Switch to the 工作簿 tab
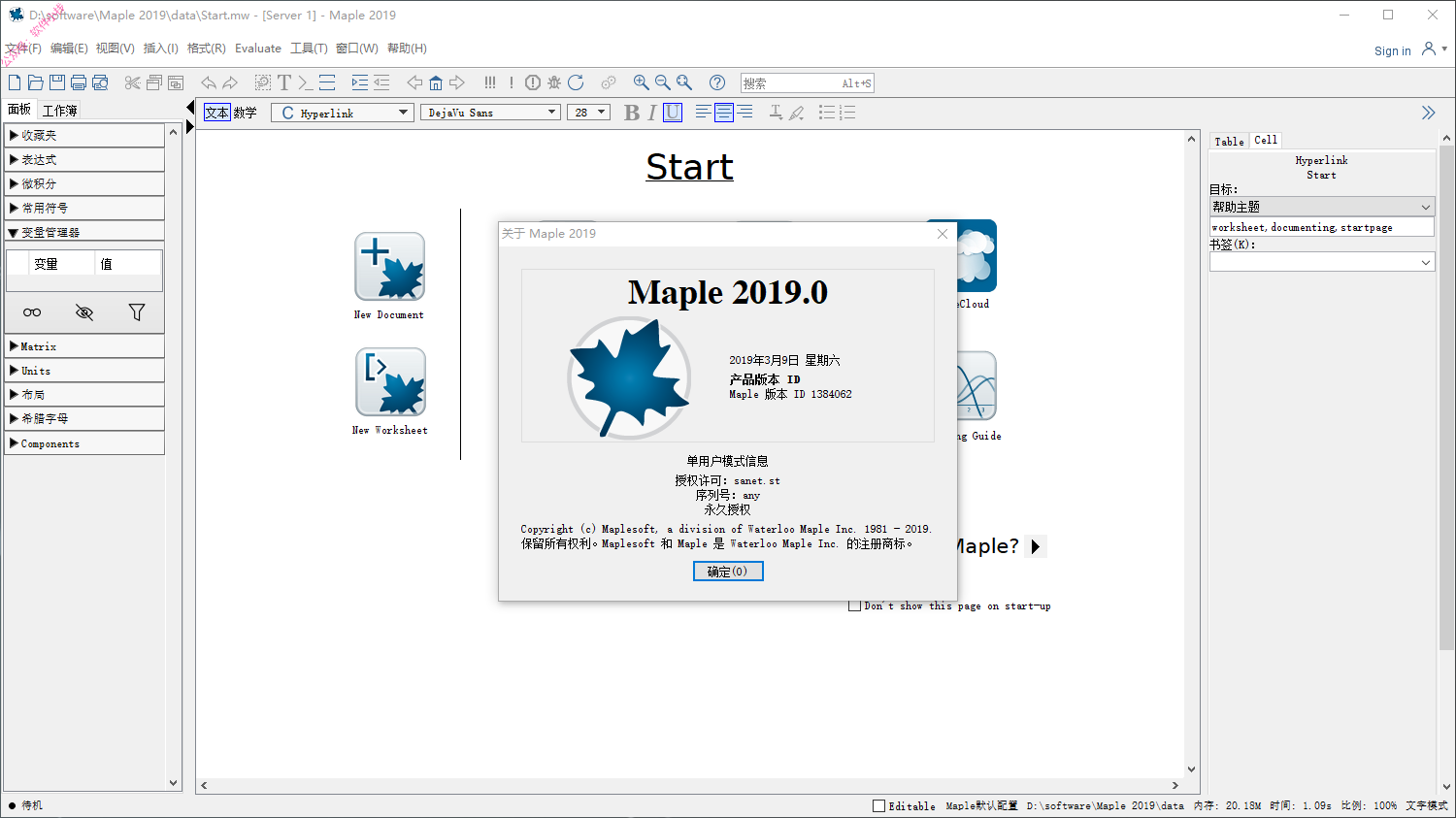This screenshot has height=818, width=1456. click(x=59, y=111)
